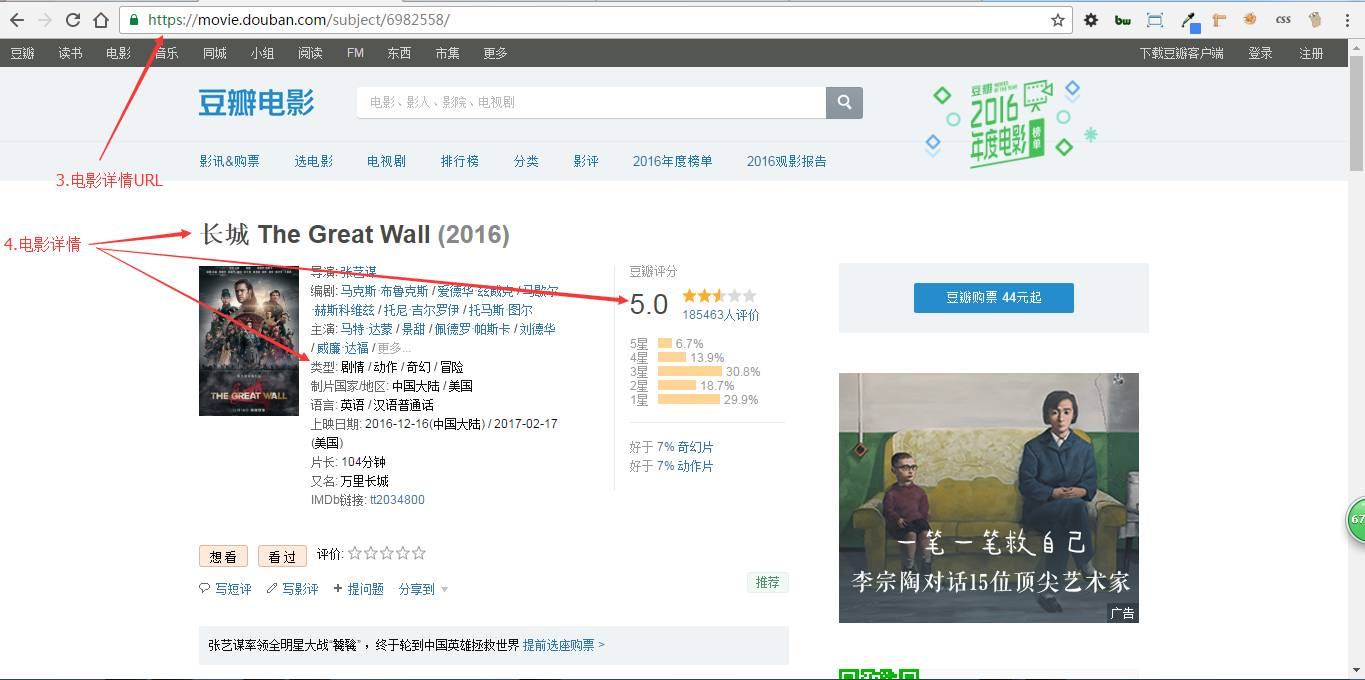
Task: Click the 写影评 pencil link
Action: [x=292, y=589]
